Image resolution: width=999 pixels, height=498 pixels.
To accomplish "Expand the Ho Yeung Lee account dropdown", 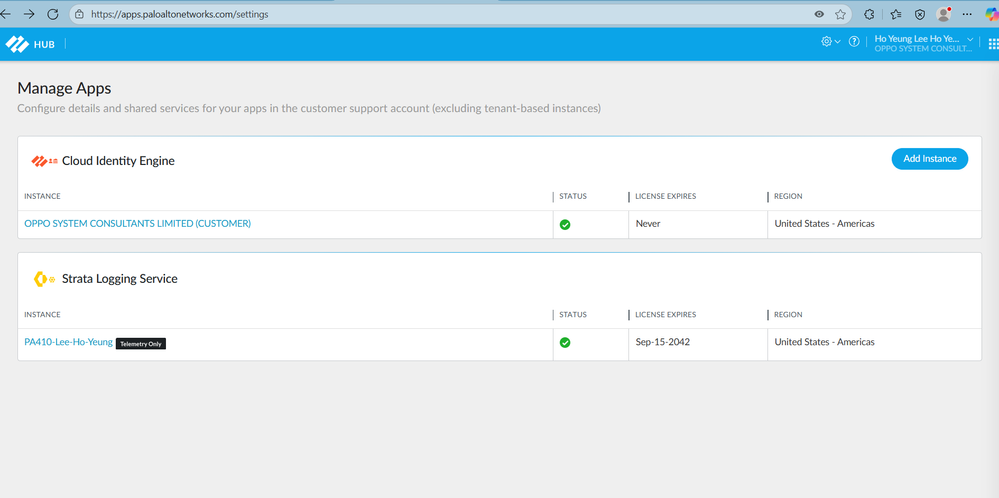I will 924,43.
